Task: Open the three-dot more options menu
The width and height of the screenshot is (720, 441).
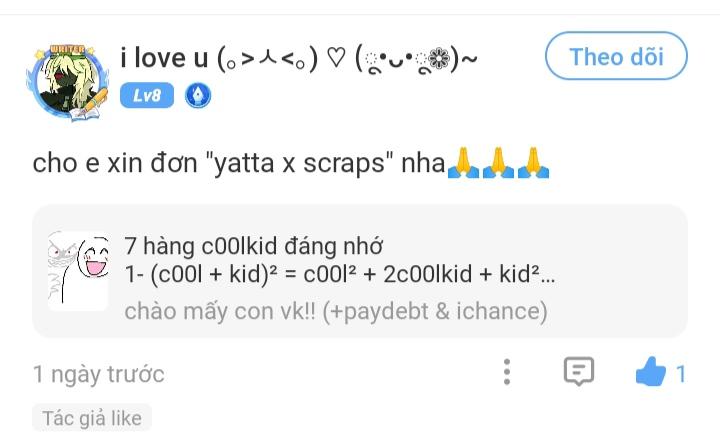Action: (507, 373)
